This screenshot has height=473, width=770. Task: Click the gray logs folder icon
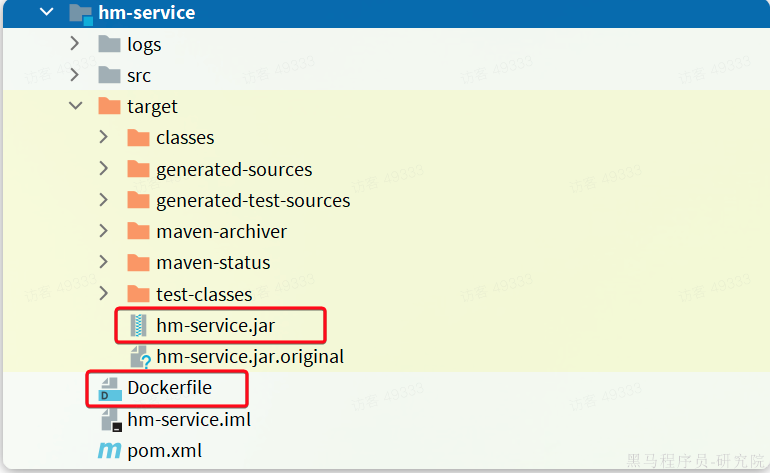pyautogui.click(x=109, y=44)
